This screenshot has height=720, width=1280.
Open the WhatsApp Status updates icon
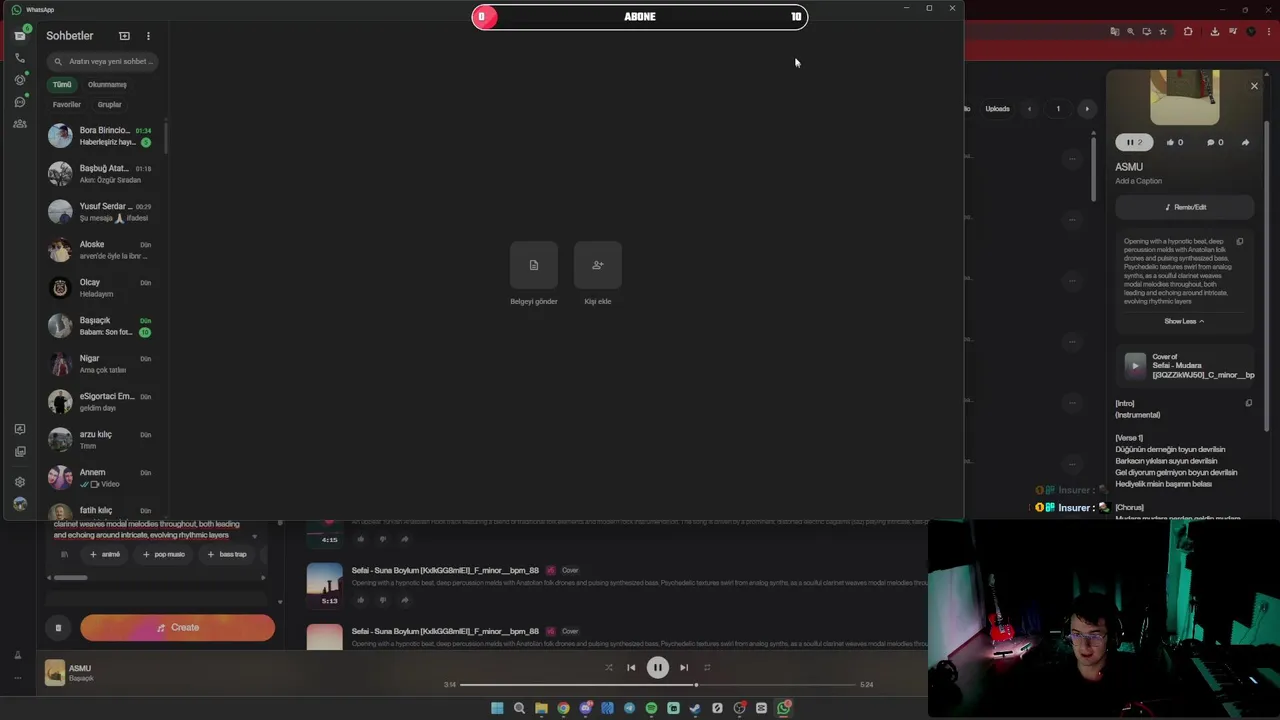pyautogui.click(x=19, y=80)
